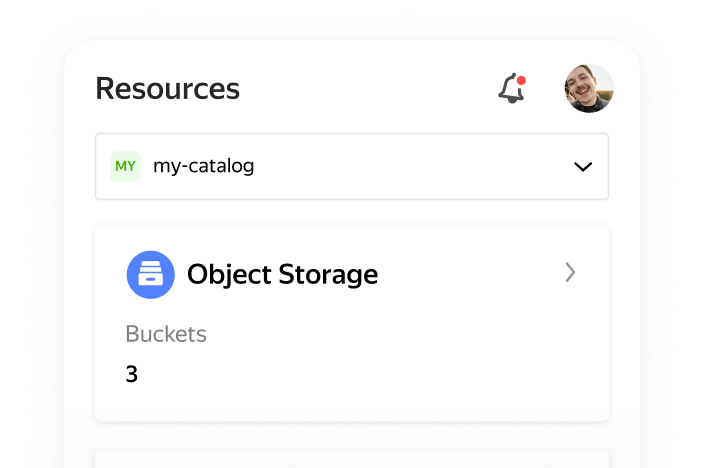
Task: Click the blue Object Storage icon
Action: click(151, 274)
